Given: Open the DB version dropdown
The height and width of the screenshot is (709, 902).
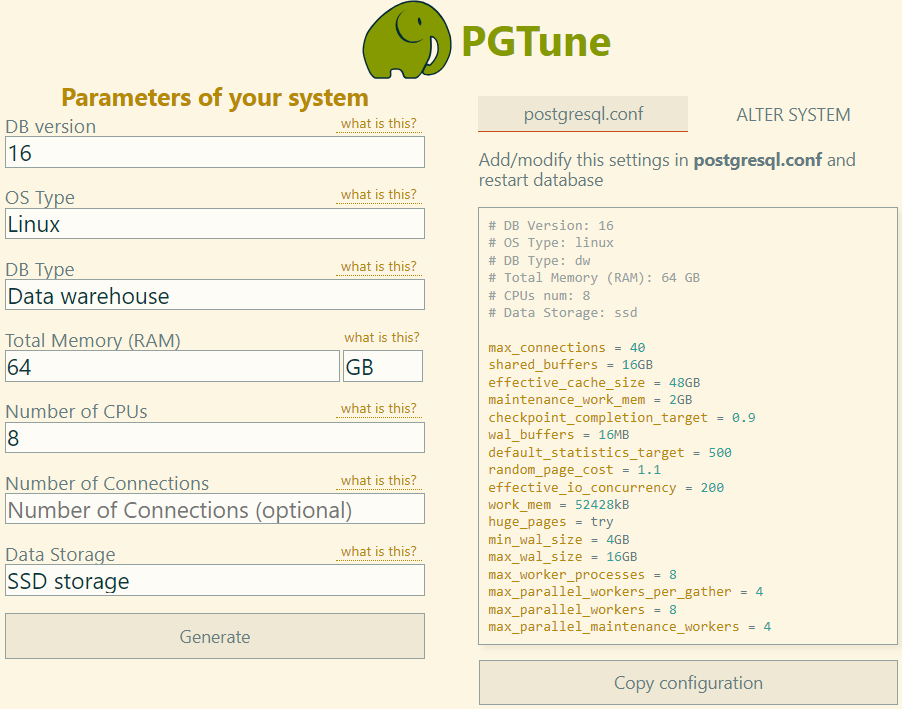Looking at the screenshot, I should (214, 151).
